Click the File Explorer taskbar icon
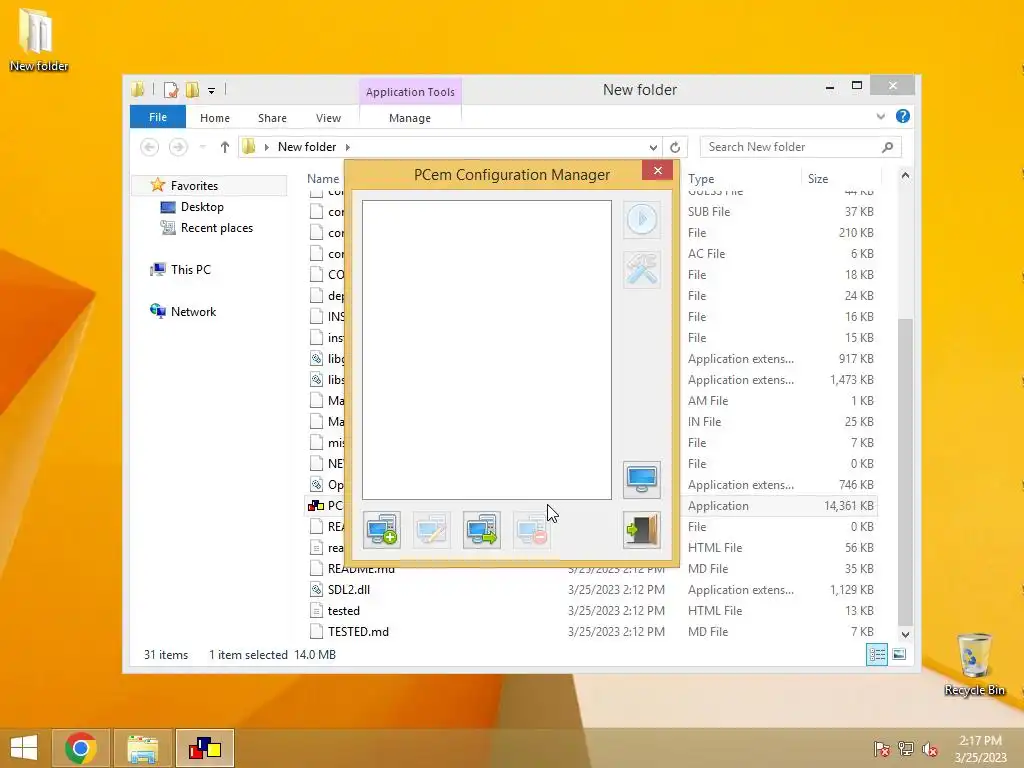Image resolution: width=1024 pixels, height=768 pixels. coord(142,748)
